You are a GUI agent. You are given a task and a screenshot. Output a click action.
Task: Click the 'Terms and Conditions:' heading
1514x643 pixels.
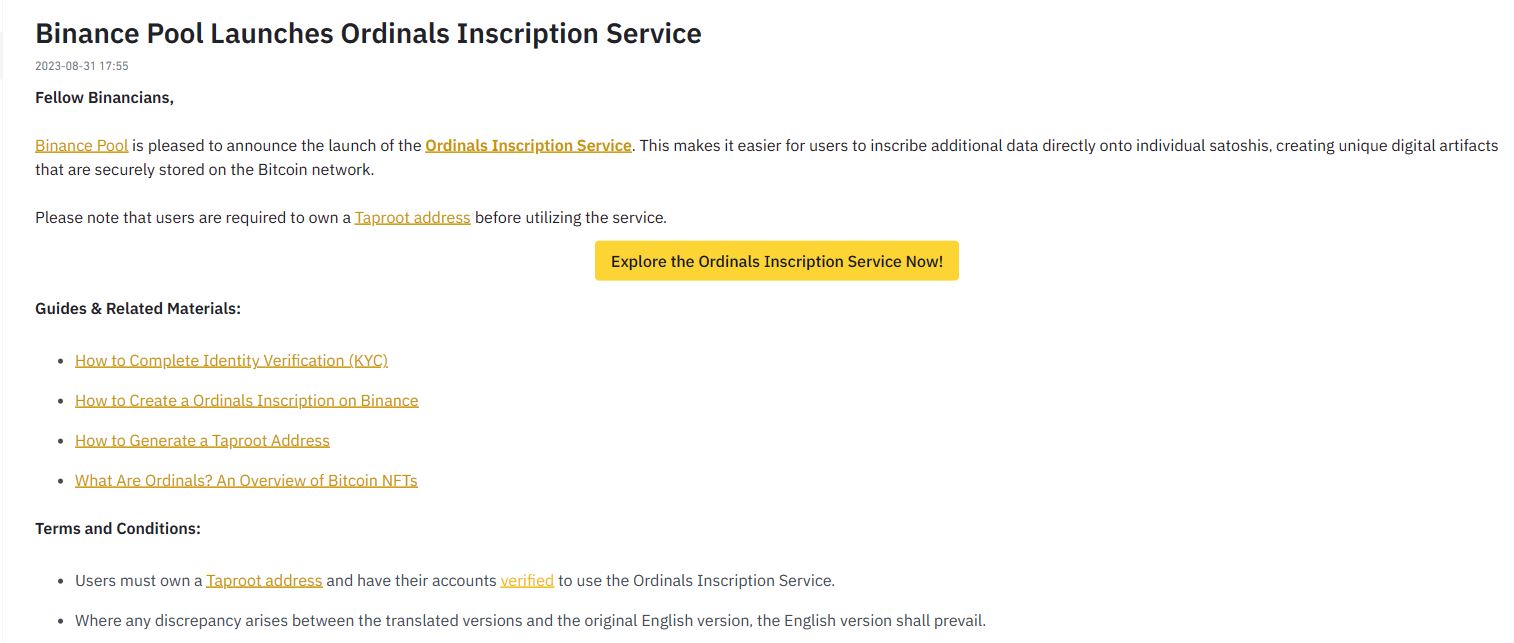(118, 528)
